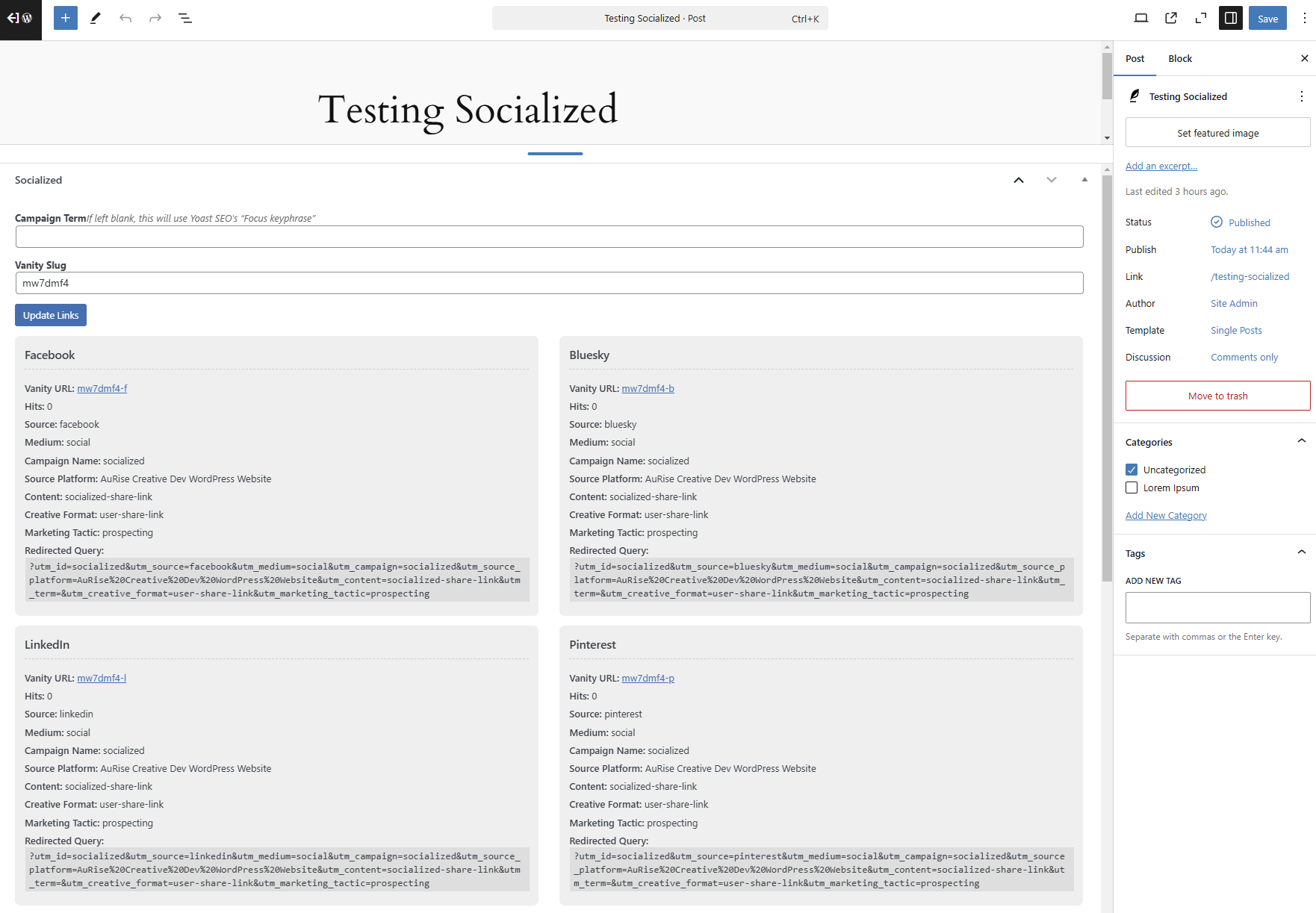Click the LinkedIn card heading

click(x=47, y=644)
